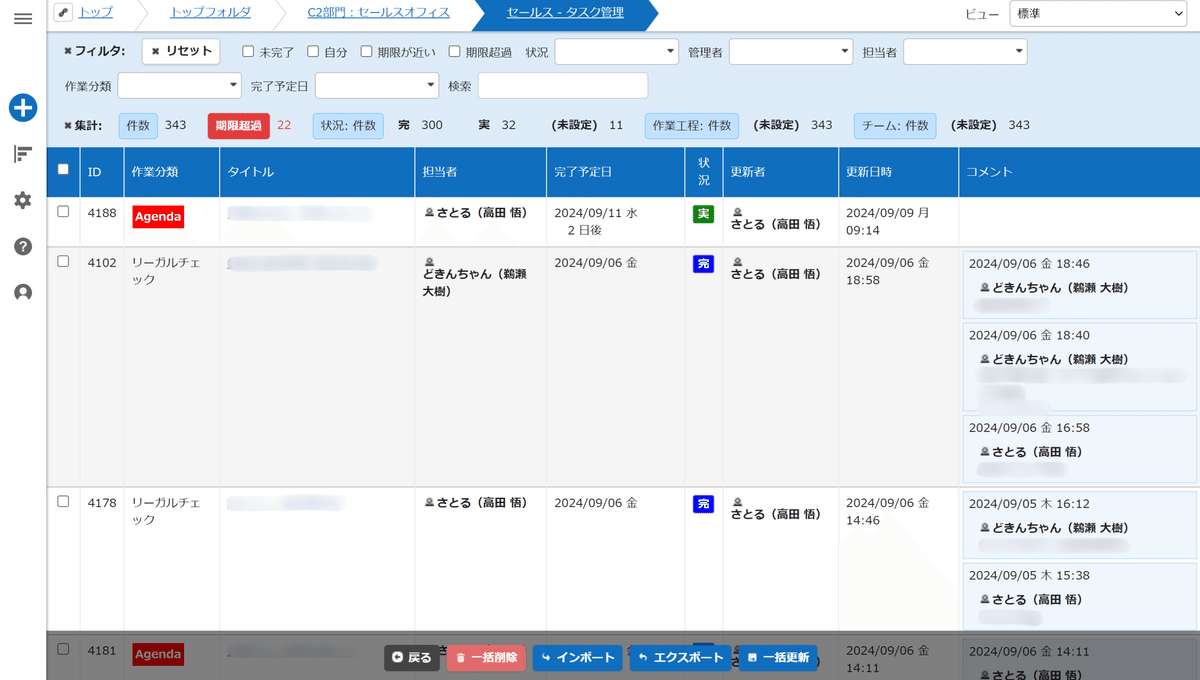1200x680 pixels.
Task: Sort by コメント column header
Action: pyautogui.click(x=1079, y=172)
